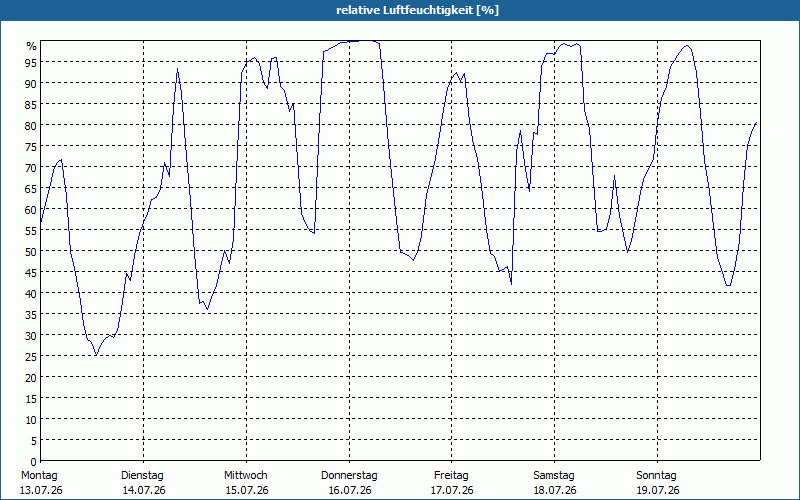Click the 30 y-axis value
Viewport: 800px width, 500px height.
coord(31,336)
